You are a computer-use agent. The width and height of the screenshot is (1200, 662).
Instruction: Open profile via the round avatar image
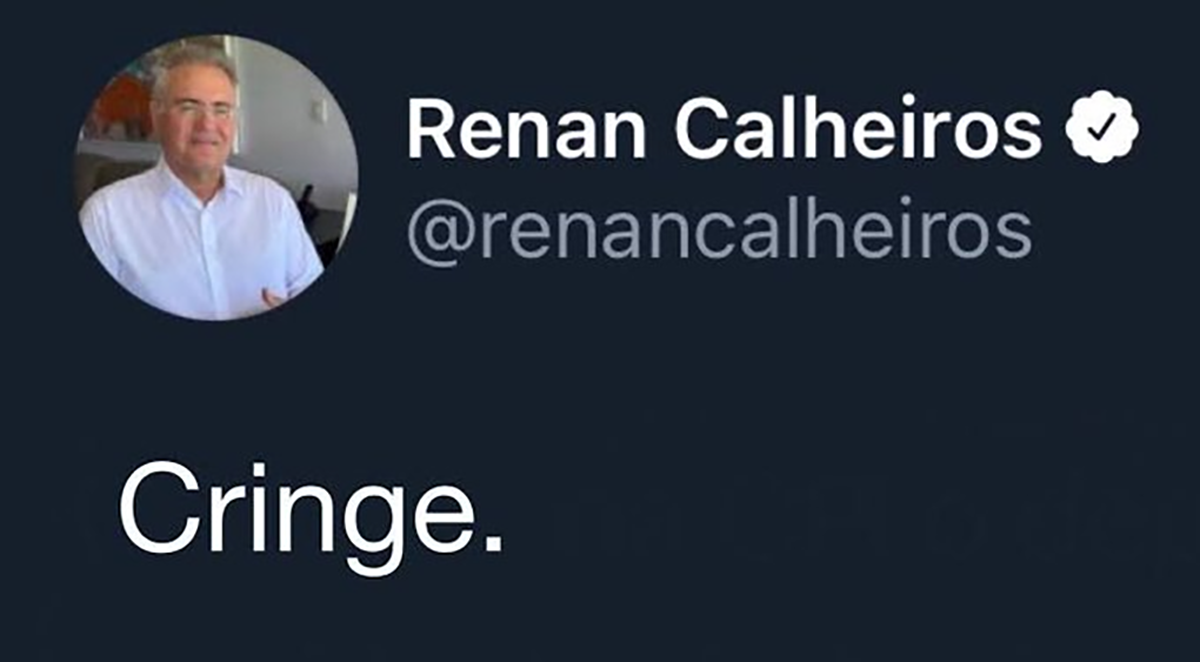tap(216, 177)
